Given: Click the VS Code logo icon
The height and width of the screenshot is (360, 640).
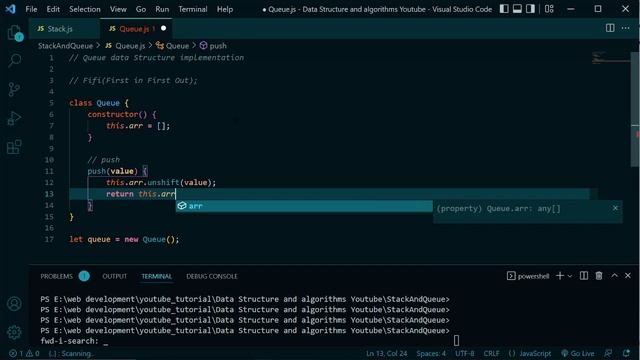Looking at the screenshot, I should (10, 9).
